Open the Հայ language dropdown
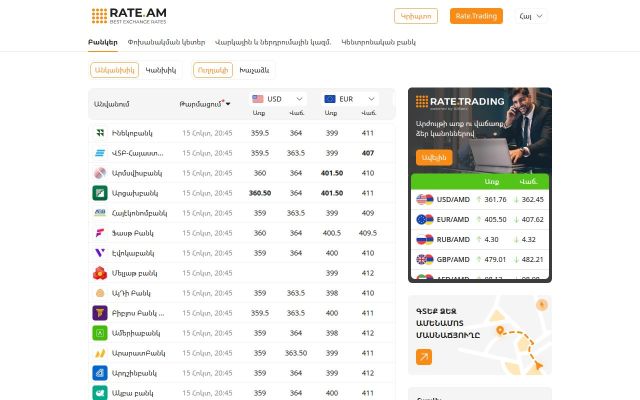The width and height of the screenshot is (640, 400). (x=531, y=16)
